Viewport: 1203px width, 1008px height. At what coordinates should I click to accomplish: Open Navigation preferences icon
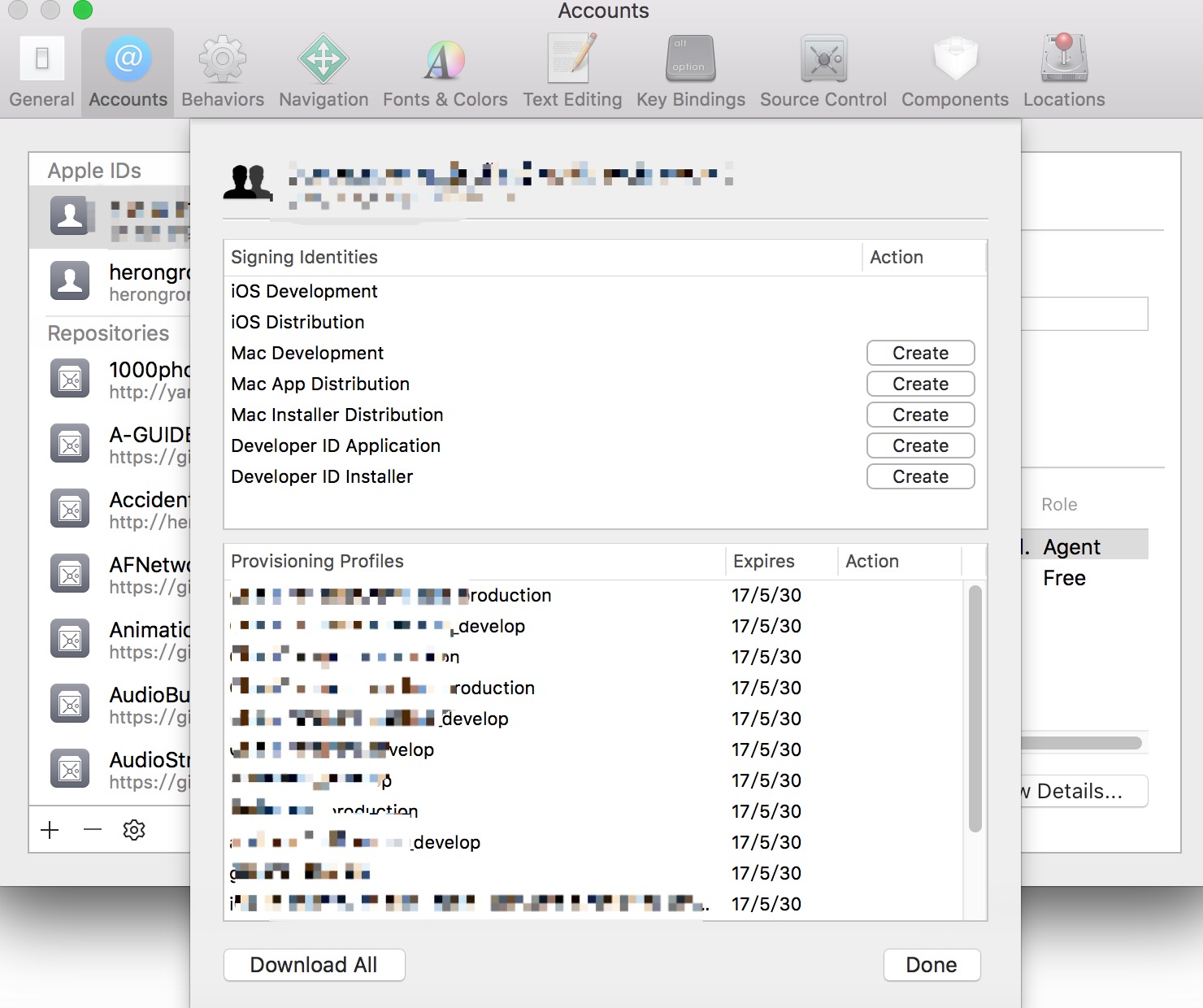324,59
